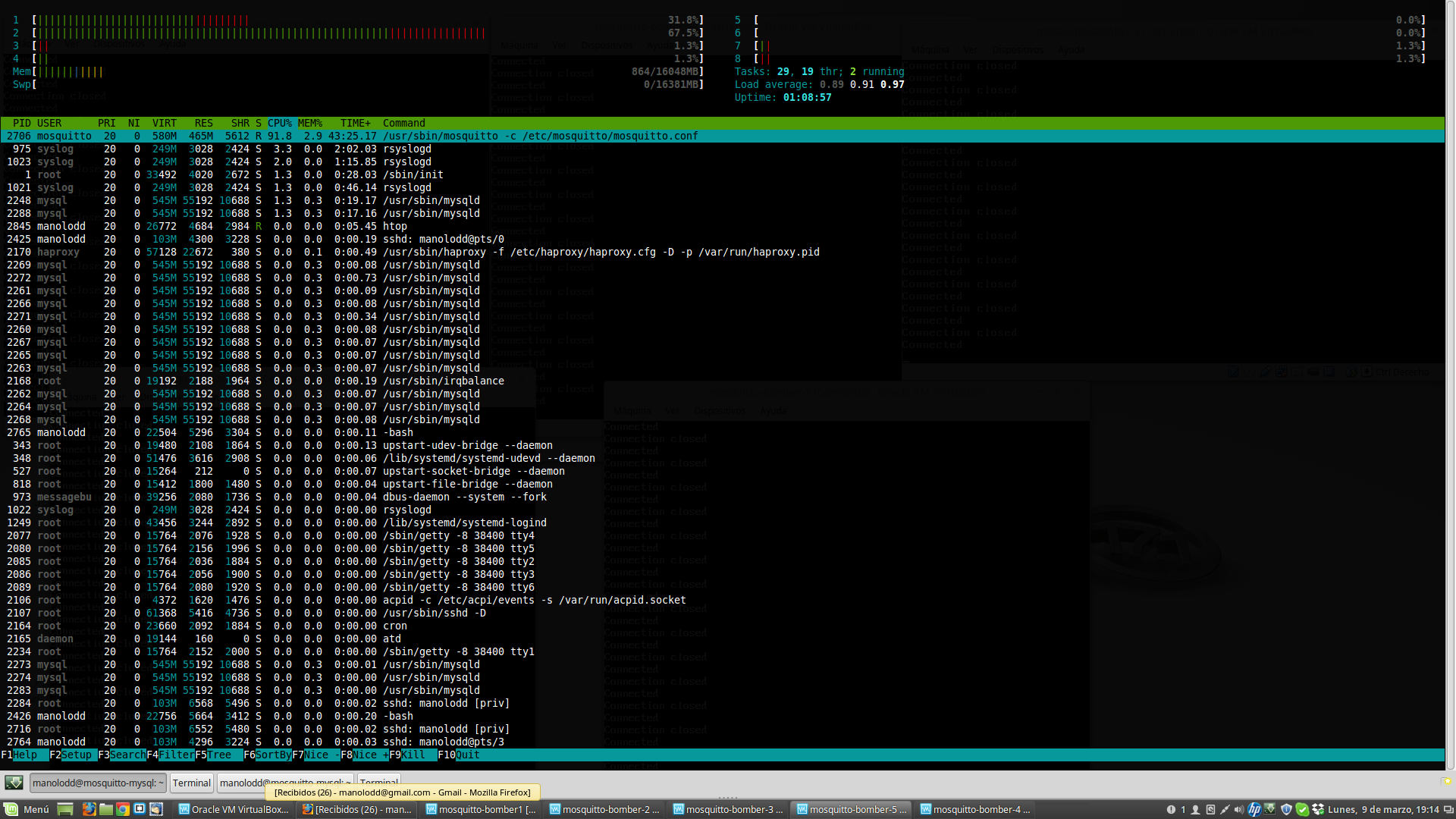The width and height of the screenshot is (1456, 819).
Task: Open the Linux Mint Menú button
Action: click(x=27, y=809)
